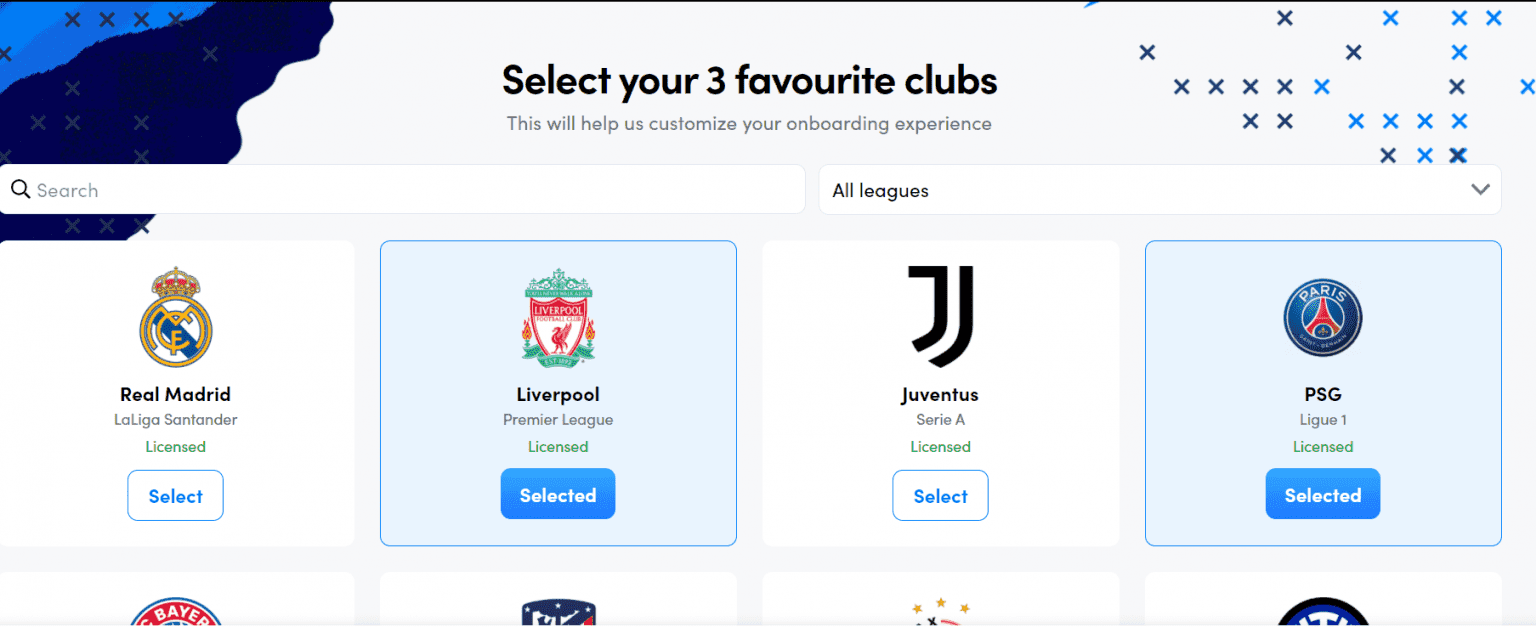Click the Liverpool club crest
The image size is (1536, 627).
[558, 317]
